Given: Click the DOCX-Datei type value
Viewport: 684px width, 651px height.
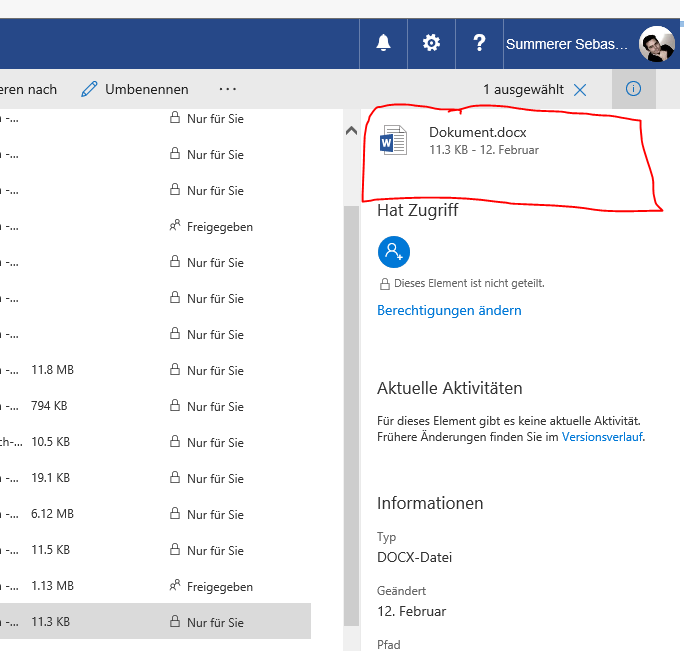Looking at the screenshot, I should [414, 557].
